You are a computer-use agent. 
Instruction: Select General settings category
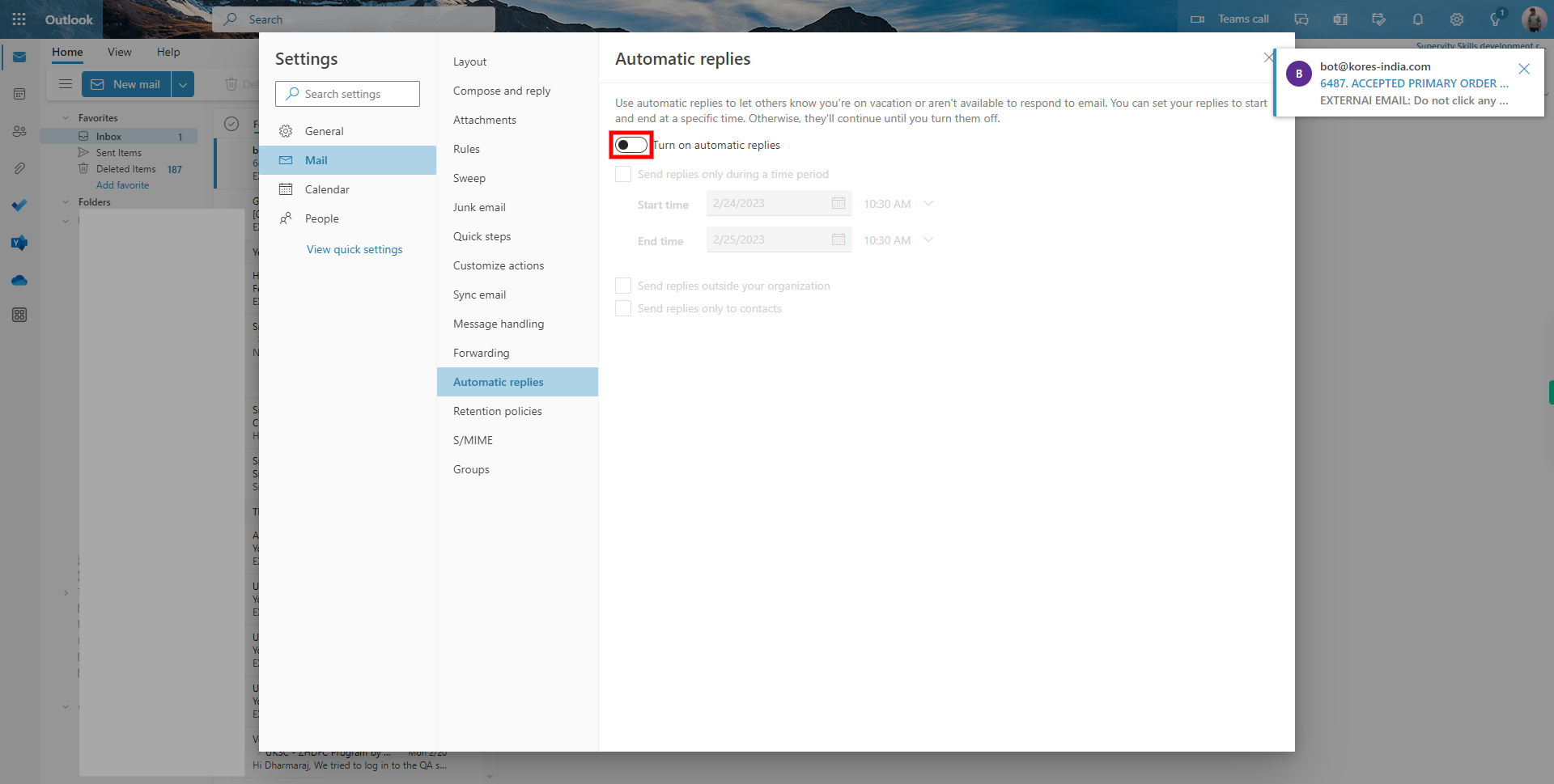[x=348, y=131]
